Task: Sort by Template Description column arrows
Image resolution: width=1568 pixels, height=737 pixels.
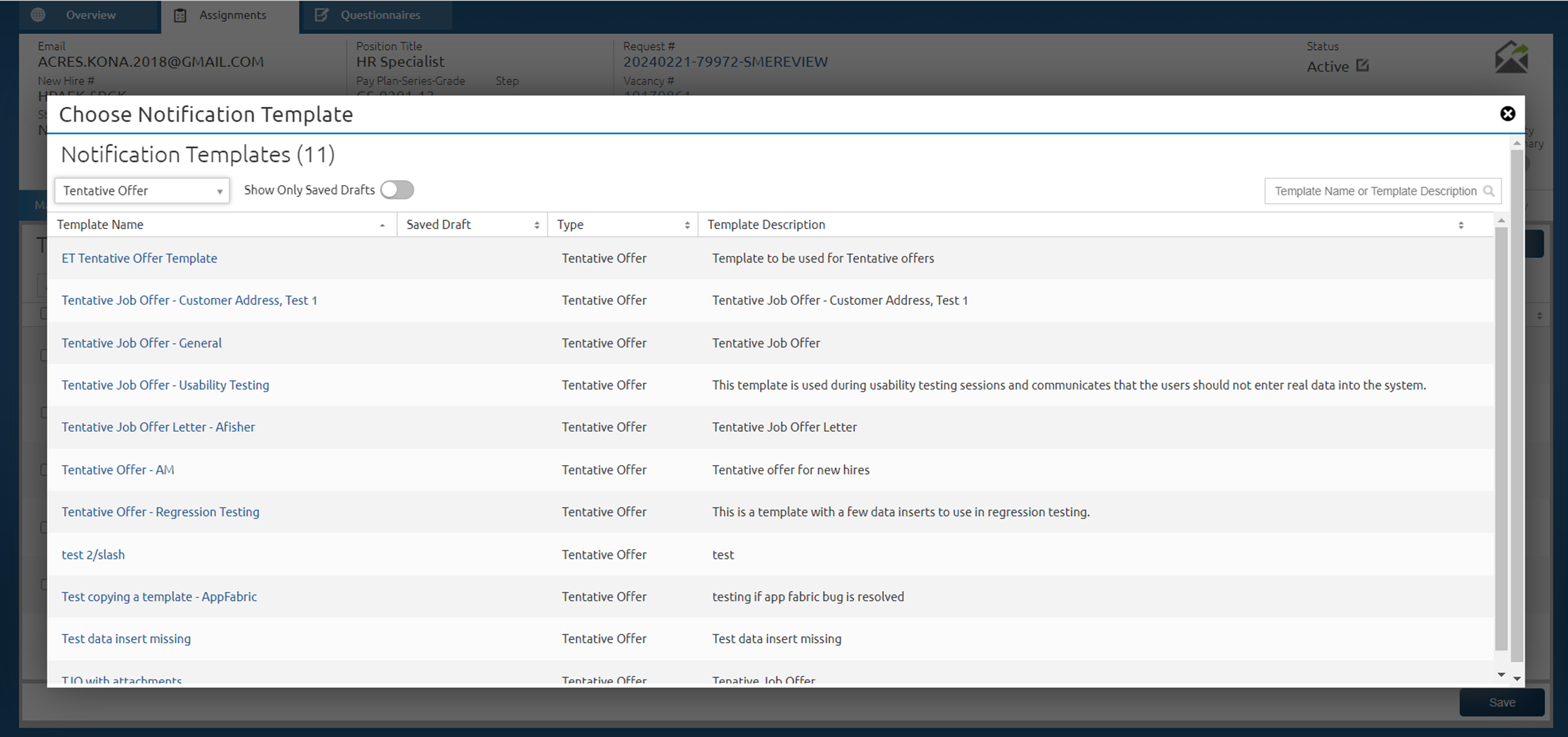Action: 1461,225
